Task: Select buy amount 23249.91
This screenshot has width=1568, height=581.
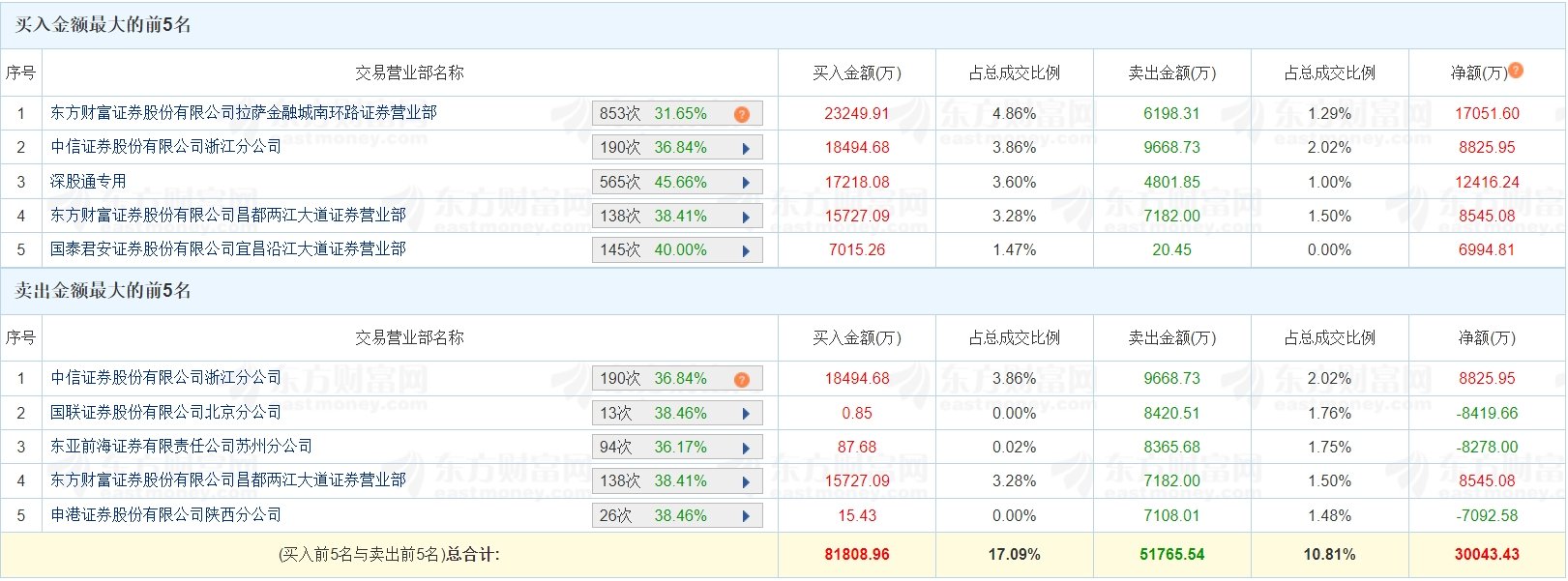Action: pyautogui.click(x=857, y=114)
